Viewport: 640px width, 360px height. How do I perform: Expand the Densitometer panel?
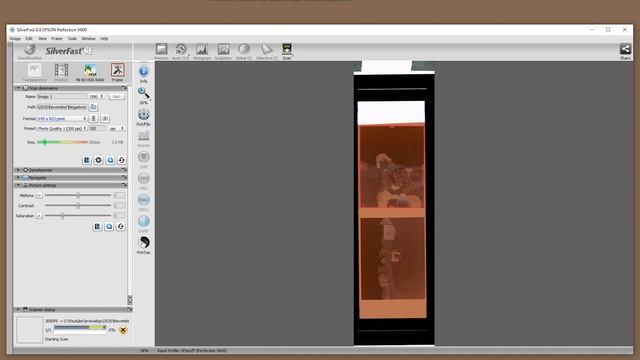click(x=18, y=170)
